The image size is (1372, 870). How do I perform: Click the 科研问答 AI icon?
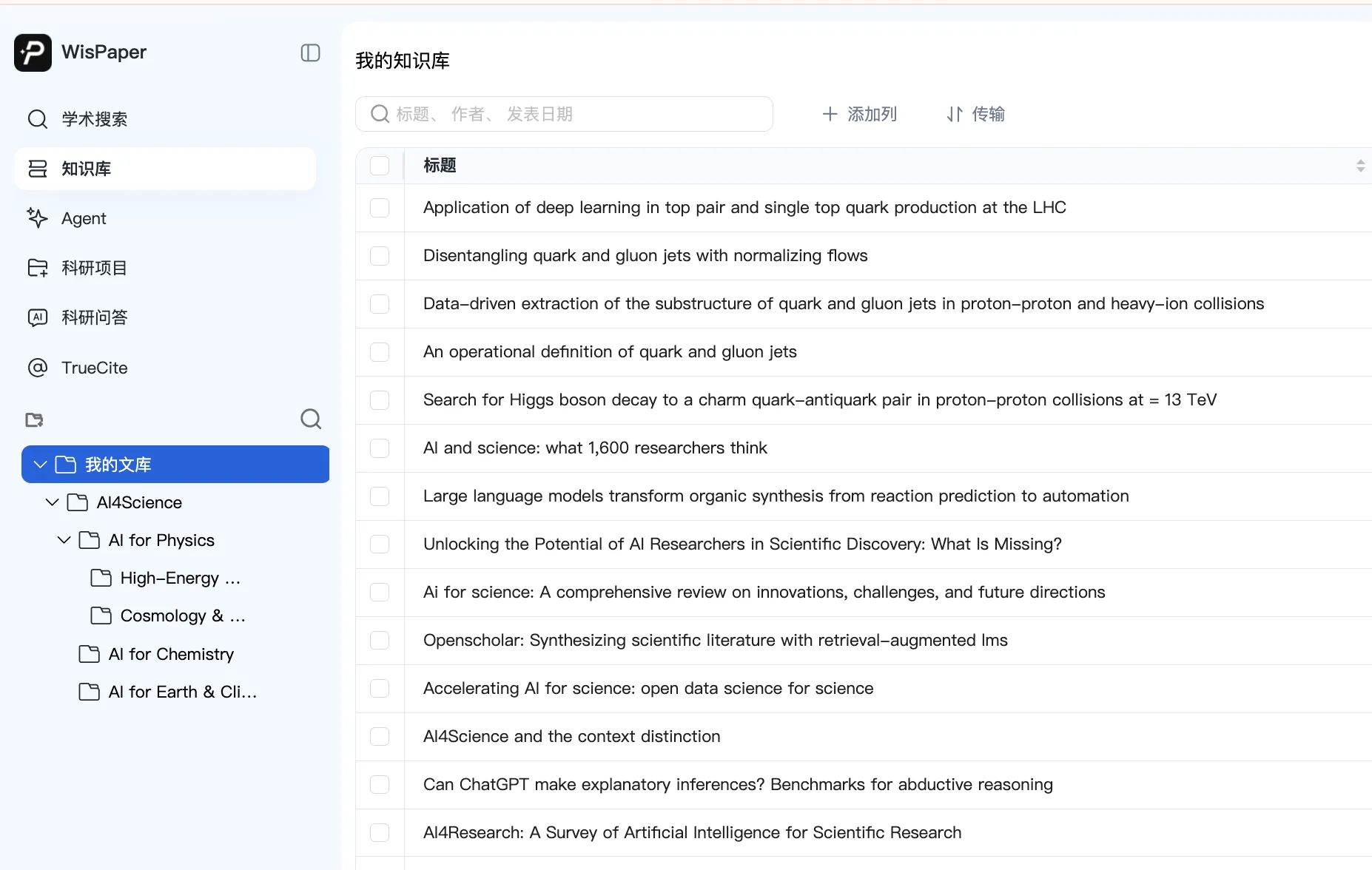38,317
